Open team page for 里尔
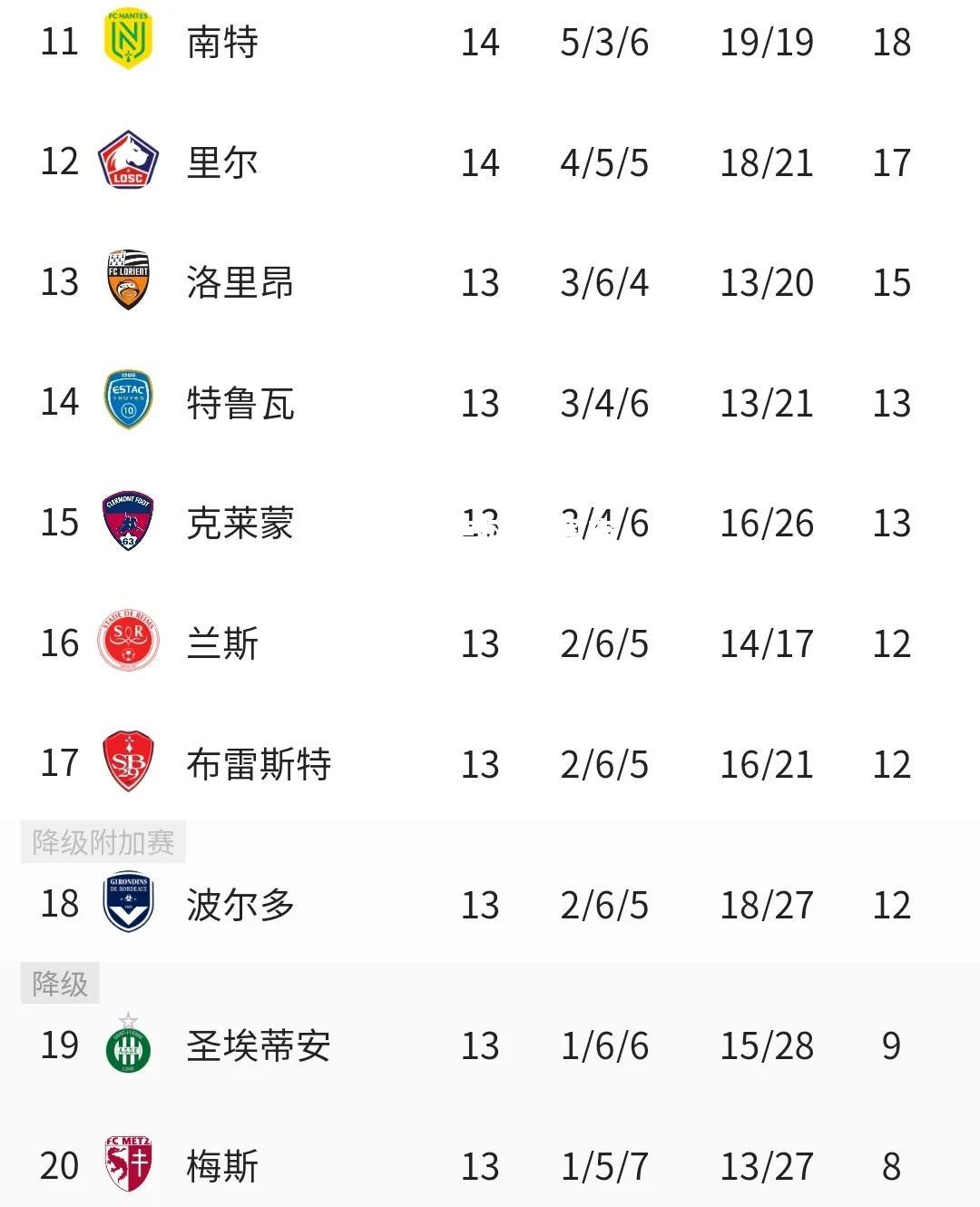This screenshot has height=1207, width=980. tap(222, 162)
